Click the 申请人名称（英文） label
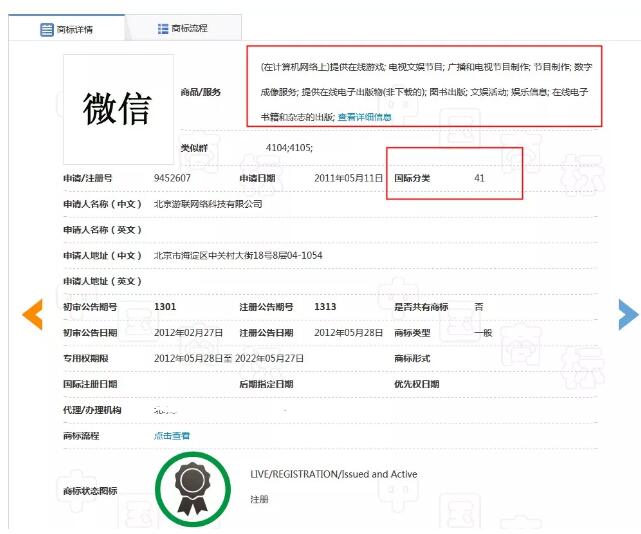The width and height of the screenshot is (641, 534). coord(102,230)
